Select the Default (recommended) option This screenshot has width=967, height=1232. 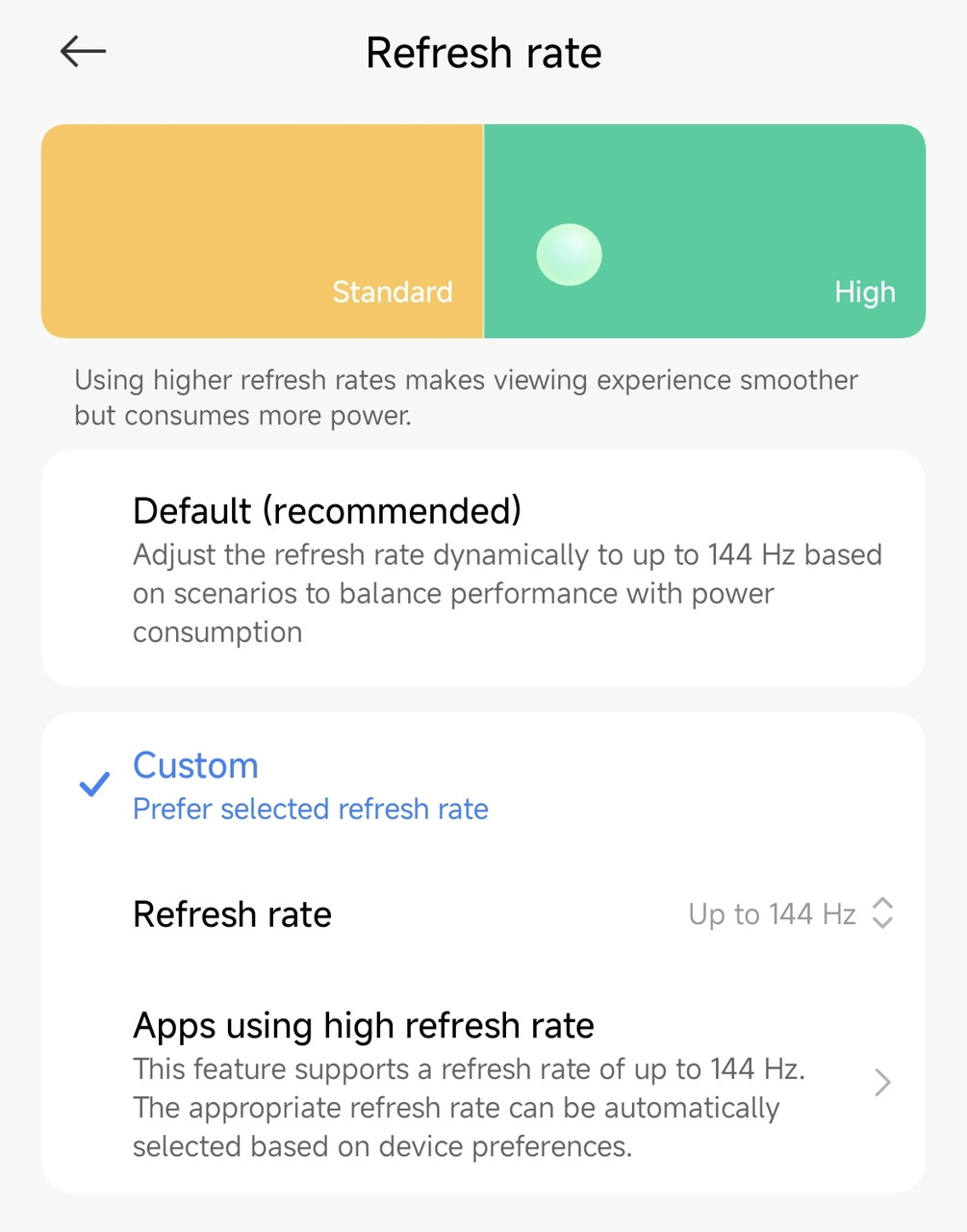[327, 510]
